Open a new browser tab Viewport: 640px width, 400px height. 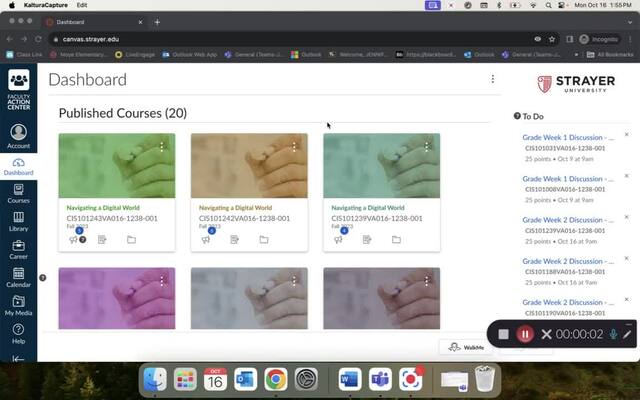coord(157,22)
